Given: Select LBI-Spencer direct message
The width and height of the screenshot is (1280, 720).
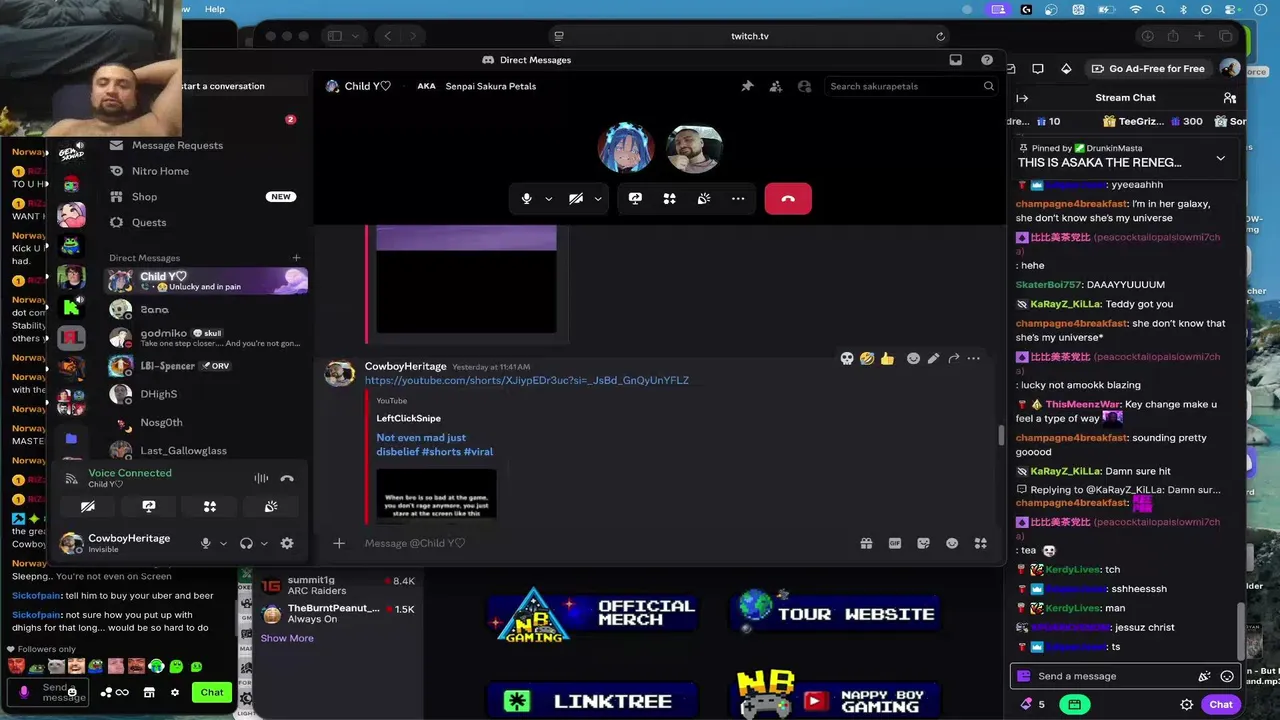Looking at the screenshot, I should click(205, 366).
